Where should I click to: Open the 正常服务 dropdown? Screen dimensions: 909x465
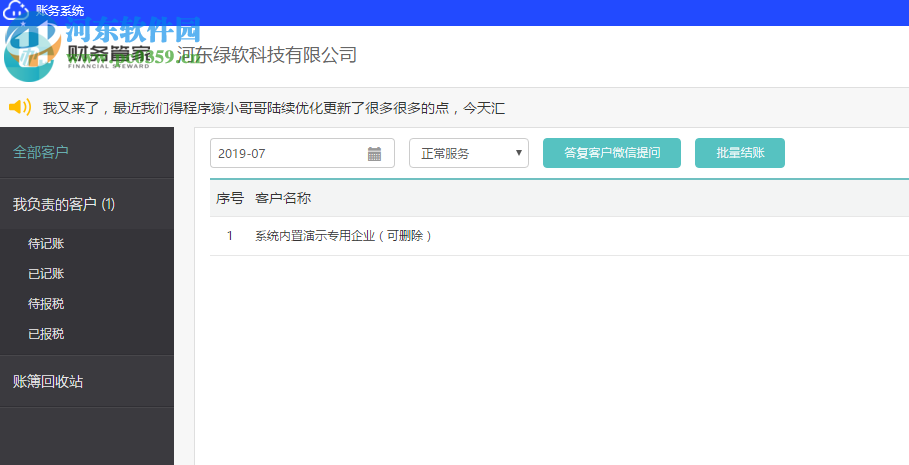coord(469,153)
